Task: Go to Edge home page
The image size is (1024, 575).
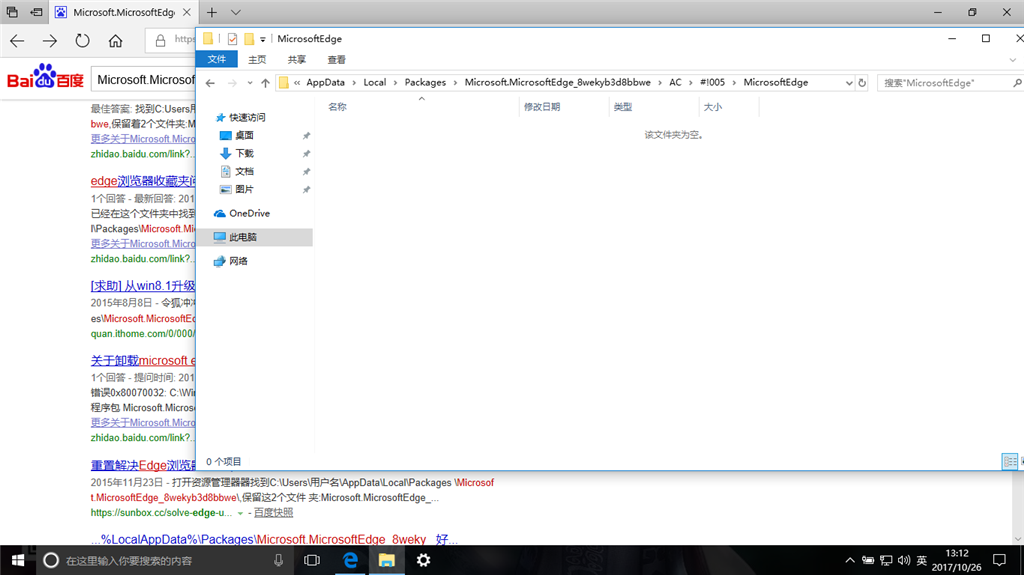Action: tap(116, 41)
